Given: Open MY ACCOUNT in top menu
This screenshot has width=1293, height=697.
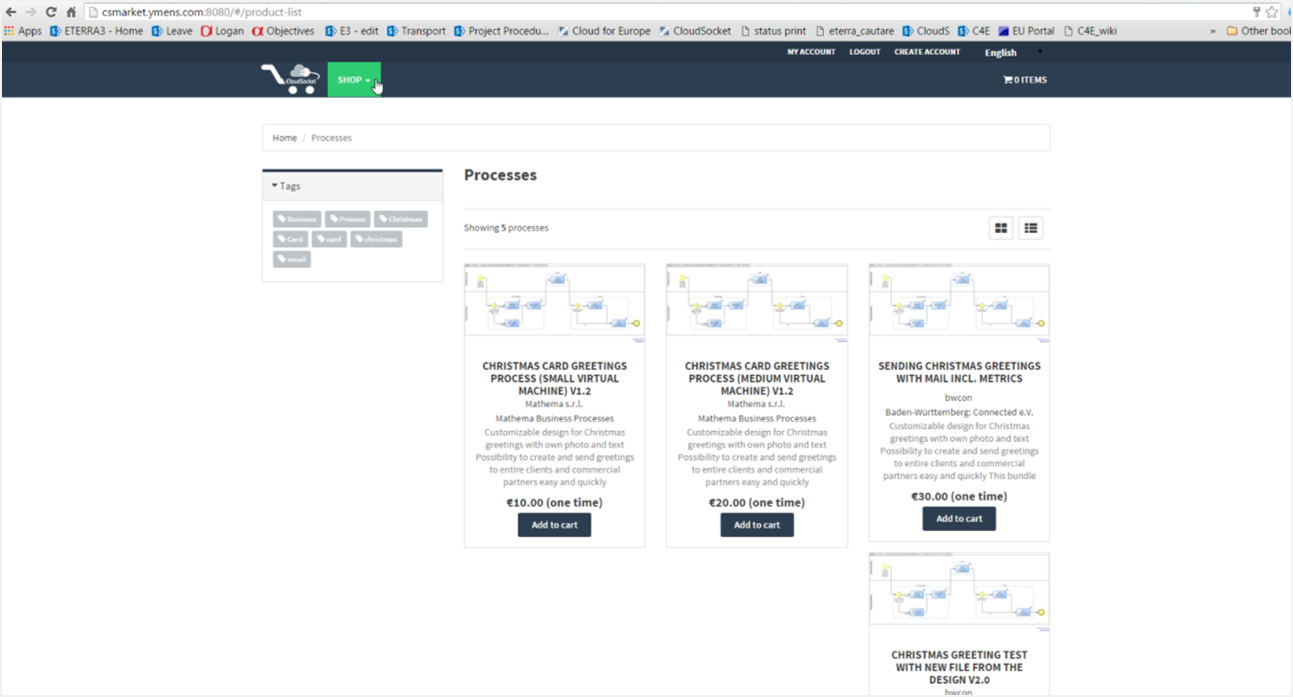Looking at the screenshot, I should (x=811, y=52).
